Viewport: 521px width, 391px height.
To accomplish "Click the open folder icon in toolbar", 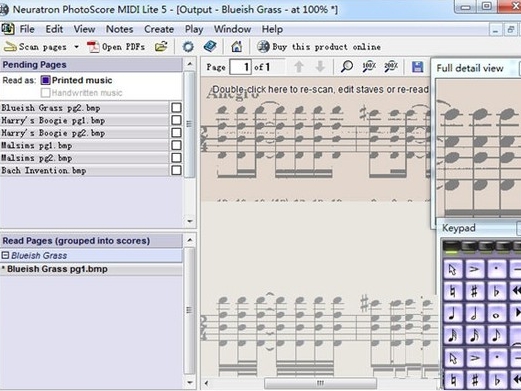I will [x=161, y=47].
